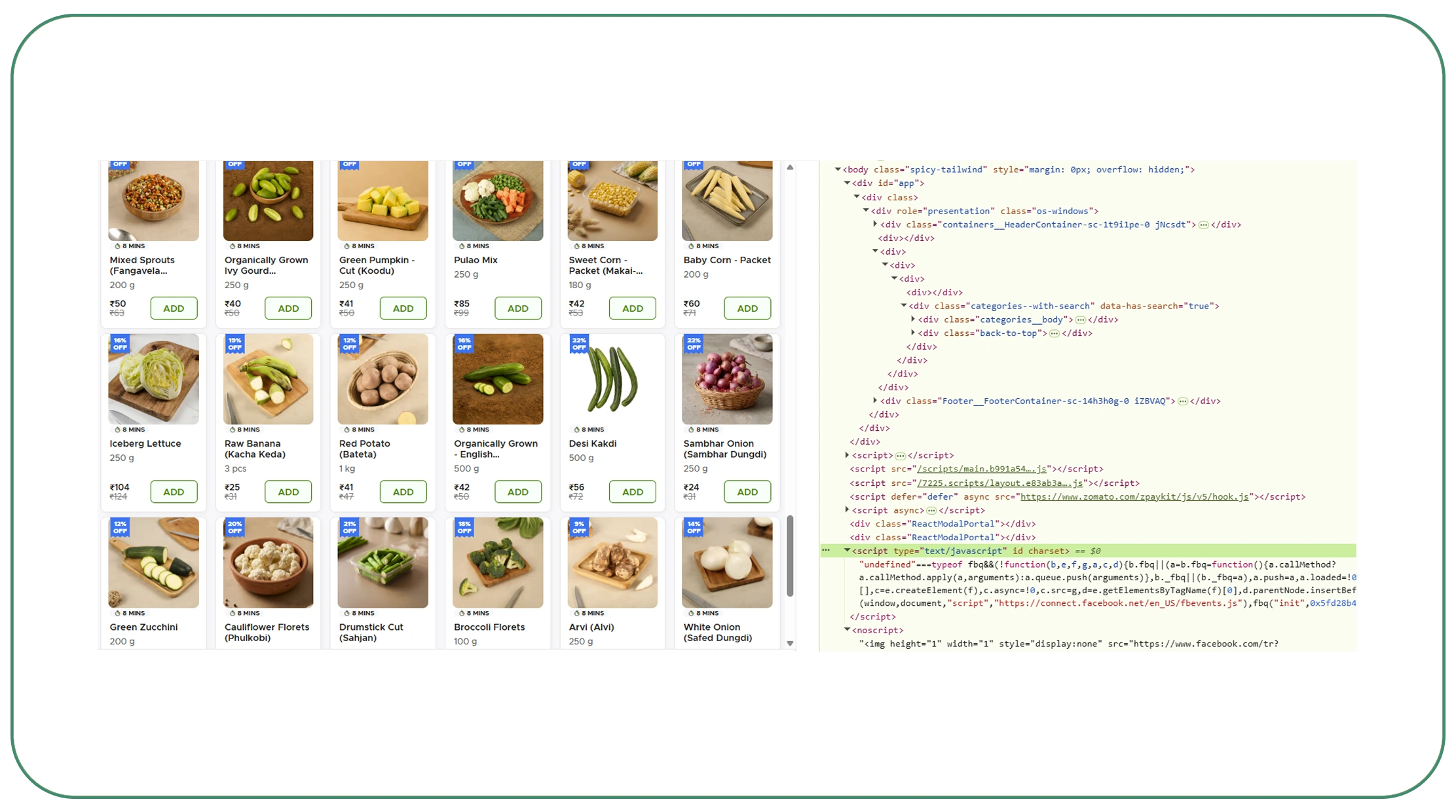The width and height of the screenshot is (1456, 812).
Task: Click Green Zucchini product name
Action: (x=143, y=627)
